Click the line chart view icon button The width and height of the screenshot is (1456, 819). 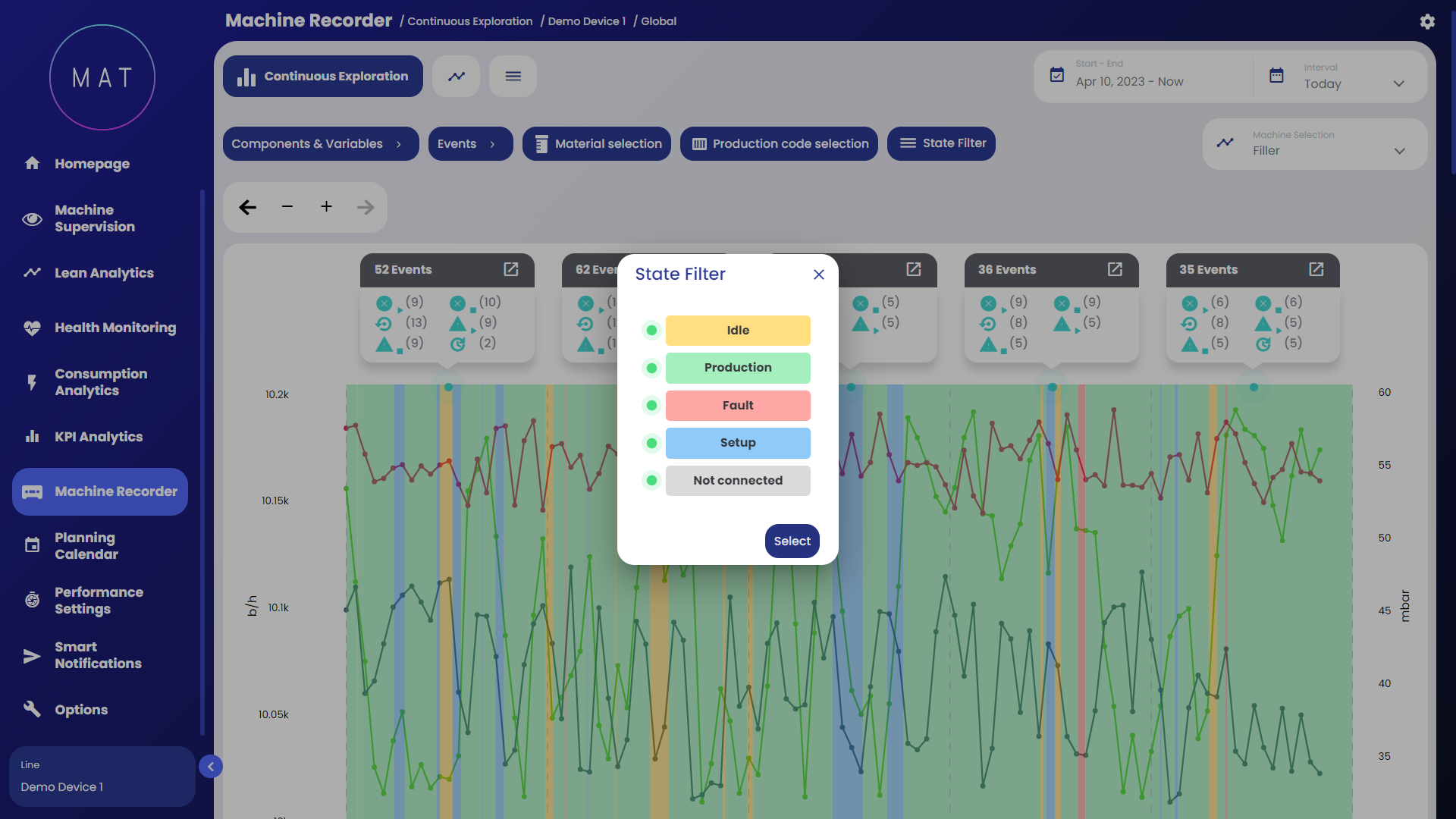(456, 76)
